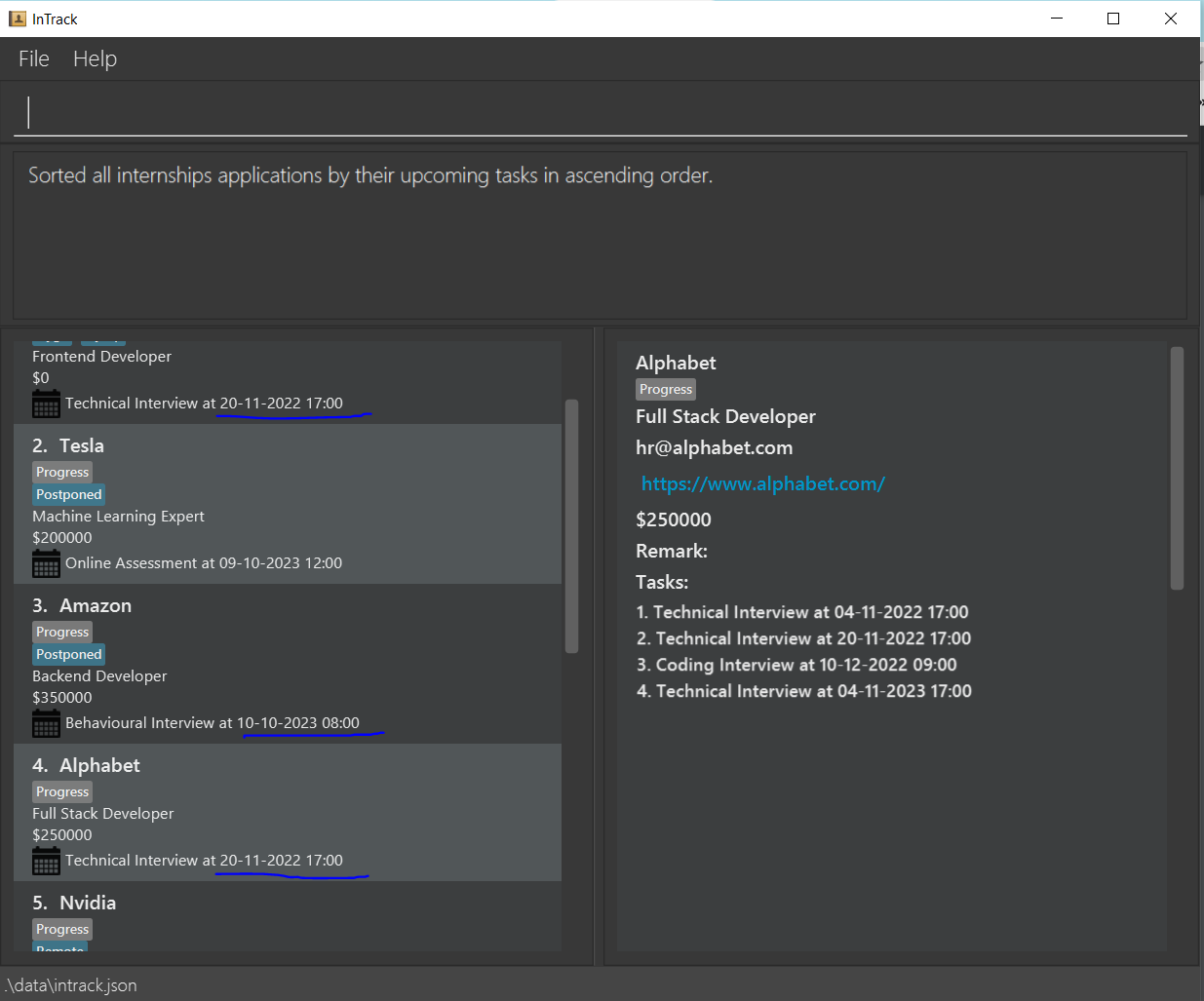1204x1001 pixels.
Task: Click the Progress tag on Amazon
Action: [x=62, y=632]
